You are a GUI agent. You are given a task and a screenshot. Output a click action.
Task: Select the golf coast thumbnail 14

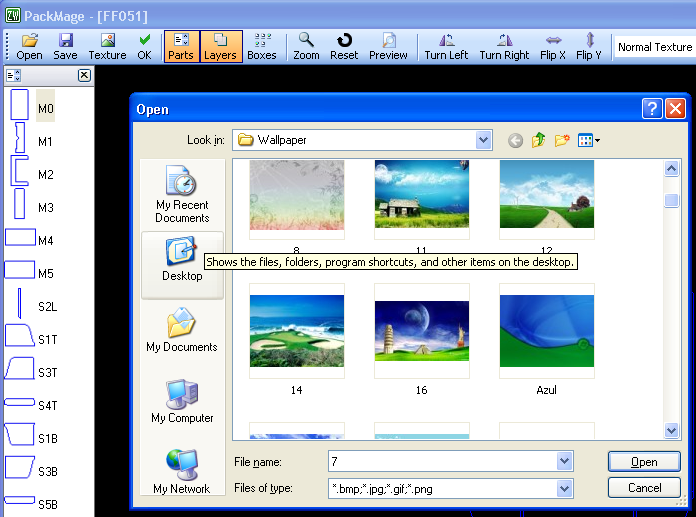pos(297,331)
